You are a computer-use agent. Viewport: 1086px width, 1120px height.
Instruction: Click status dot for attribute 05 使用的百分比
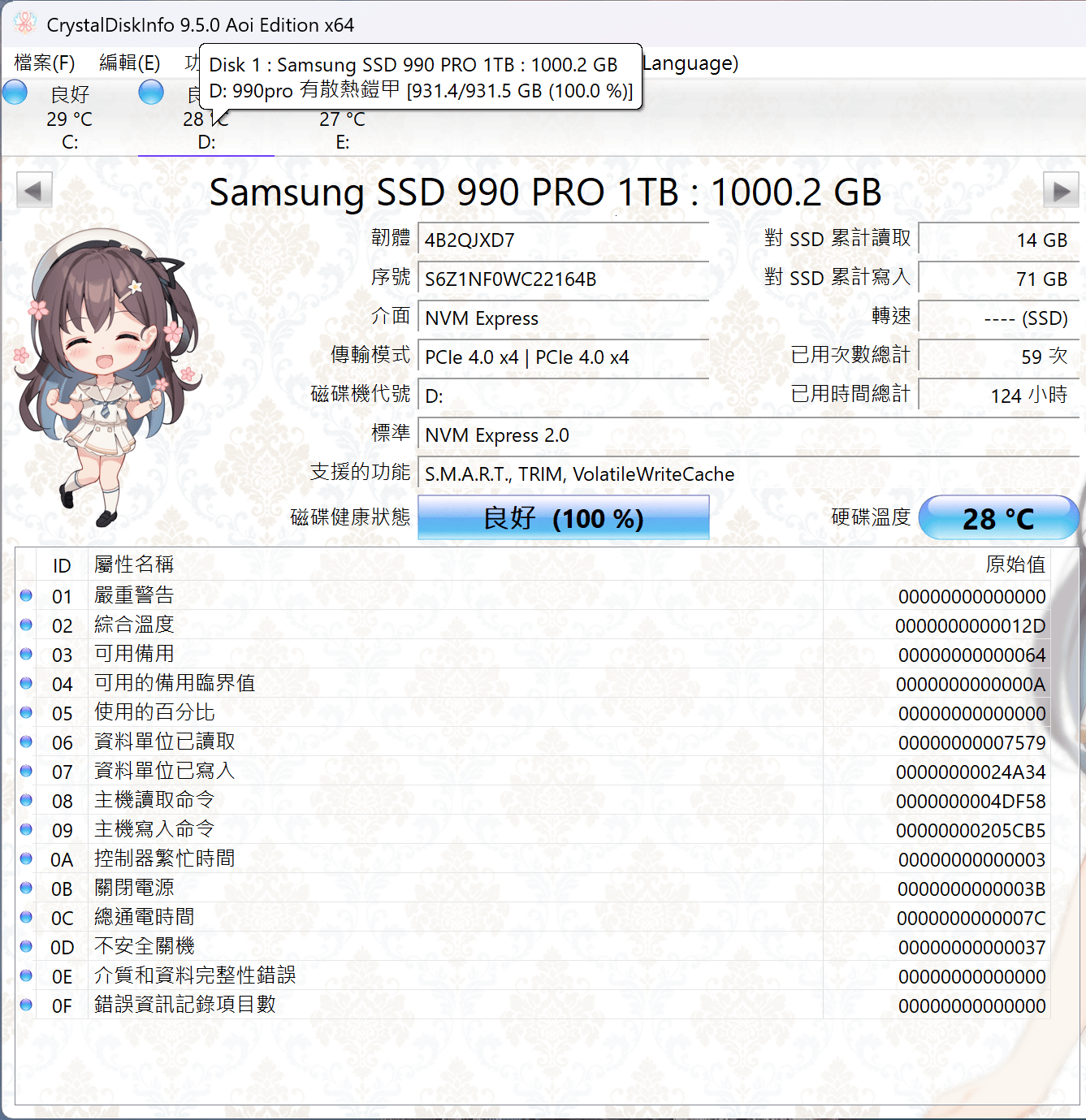click(26, 712)
